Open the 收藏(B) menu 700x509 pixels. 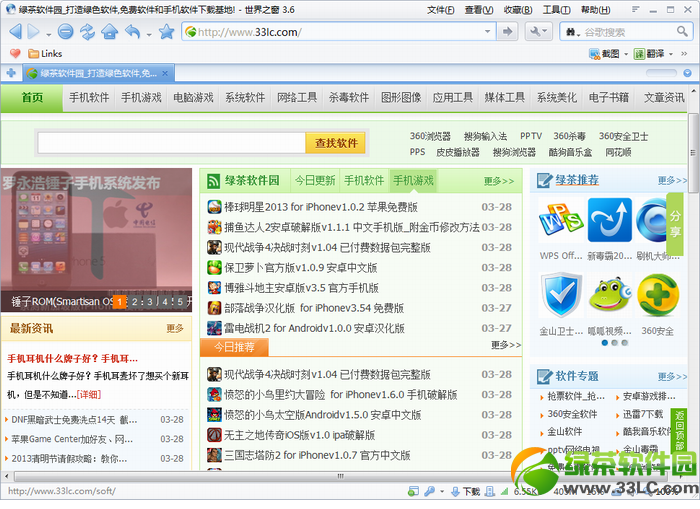518,10
